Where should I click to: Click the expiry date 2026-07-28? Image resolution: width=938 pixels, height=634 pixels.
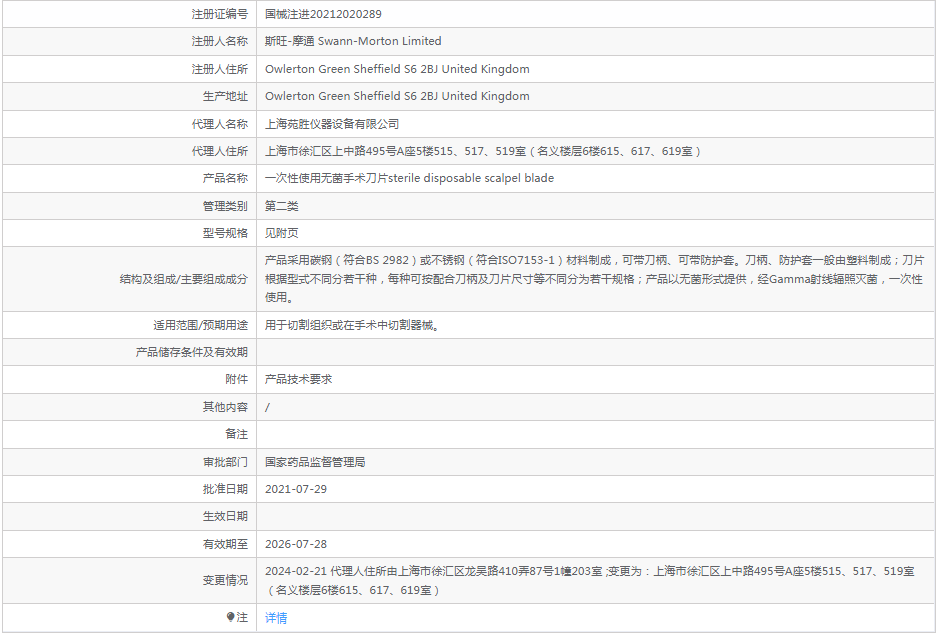[x=295, y=544]
